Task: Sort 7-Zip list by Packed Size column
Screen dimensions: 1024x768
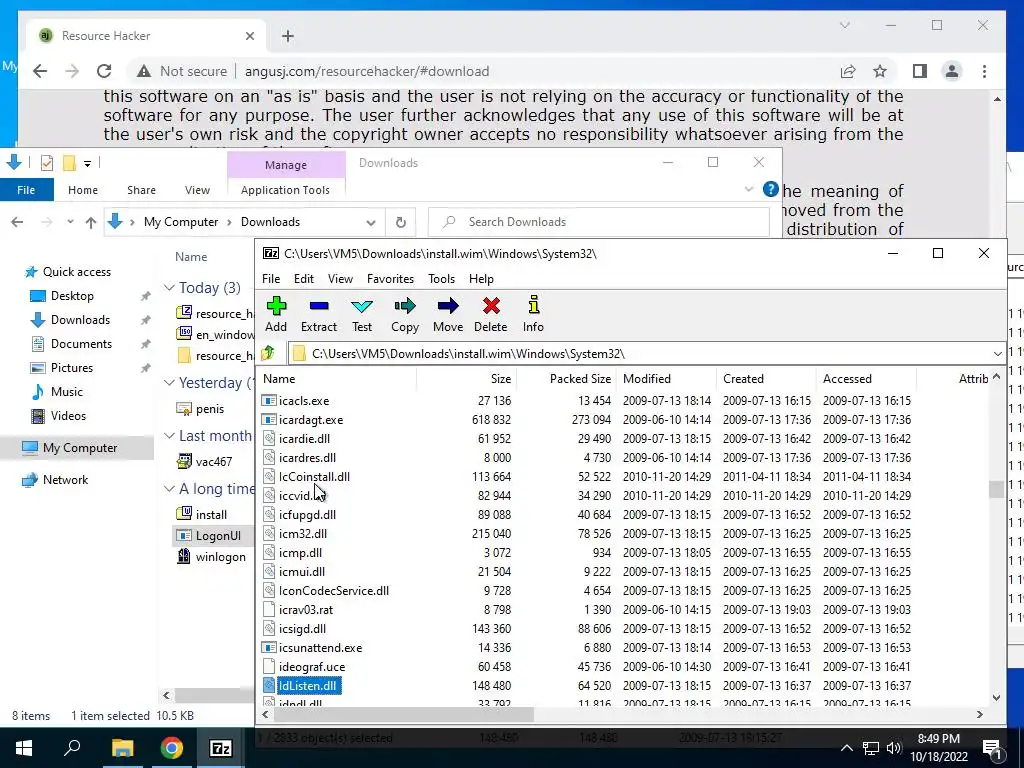Action: [x=566, y=379]
